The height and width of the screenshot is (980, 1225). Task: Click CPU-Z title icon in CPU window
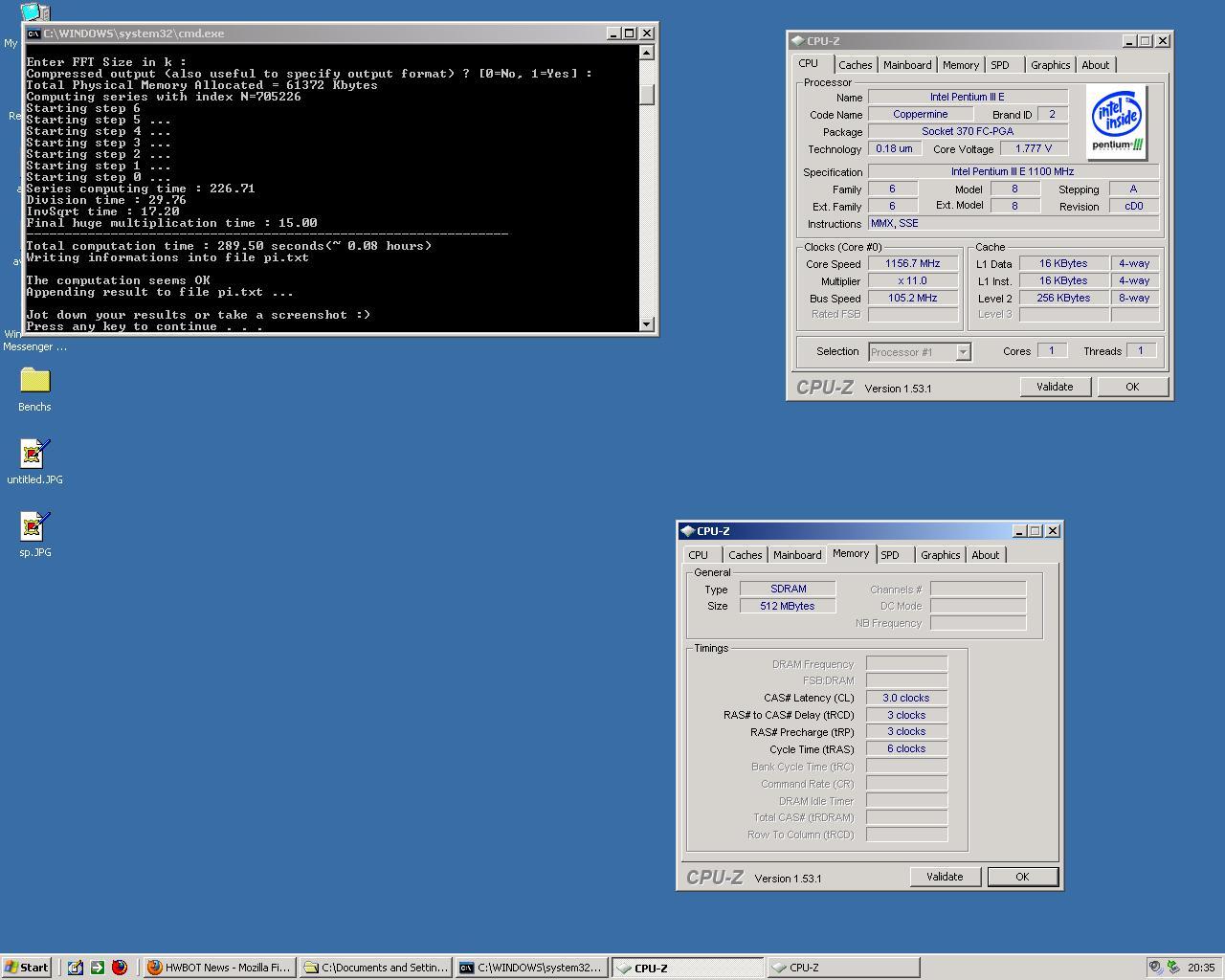pos(797,41)
